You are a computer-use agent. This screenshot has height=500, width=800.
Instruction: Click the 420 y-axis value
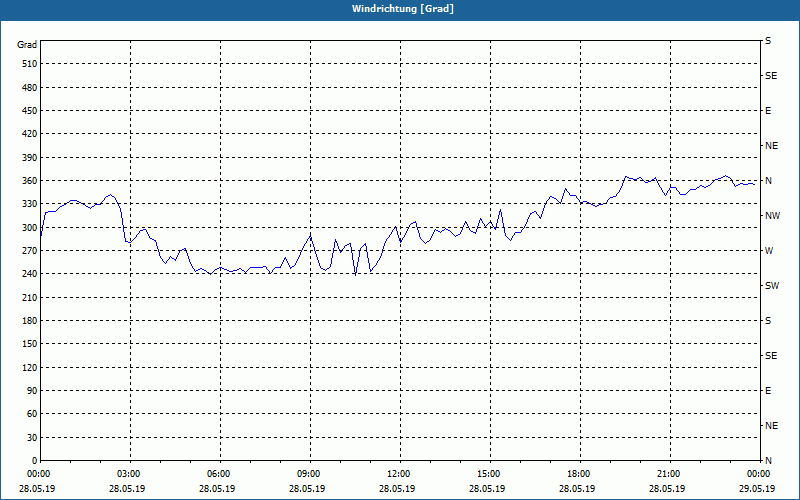pos(30,134)
